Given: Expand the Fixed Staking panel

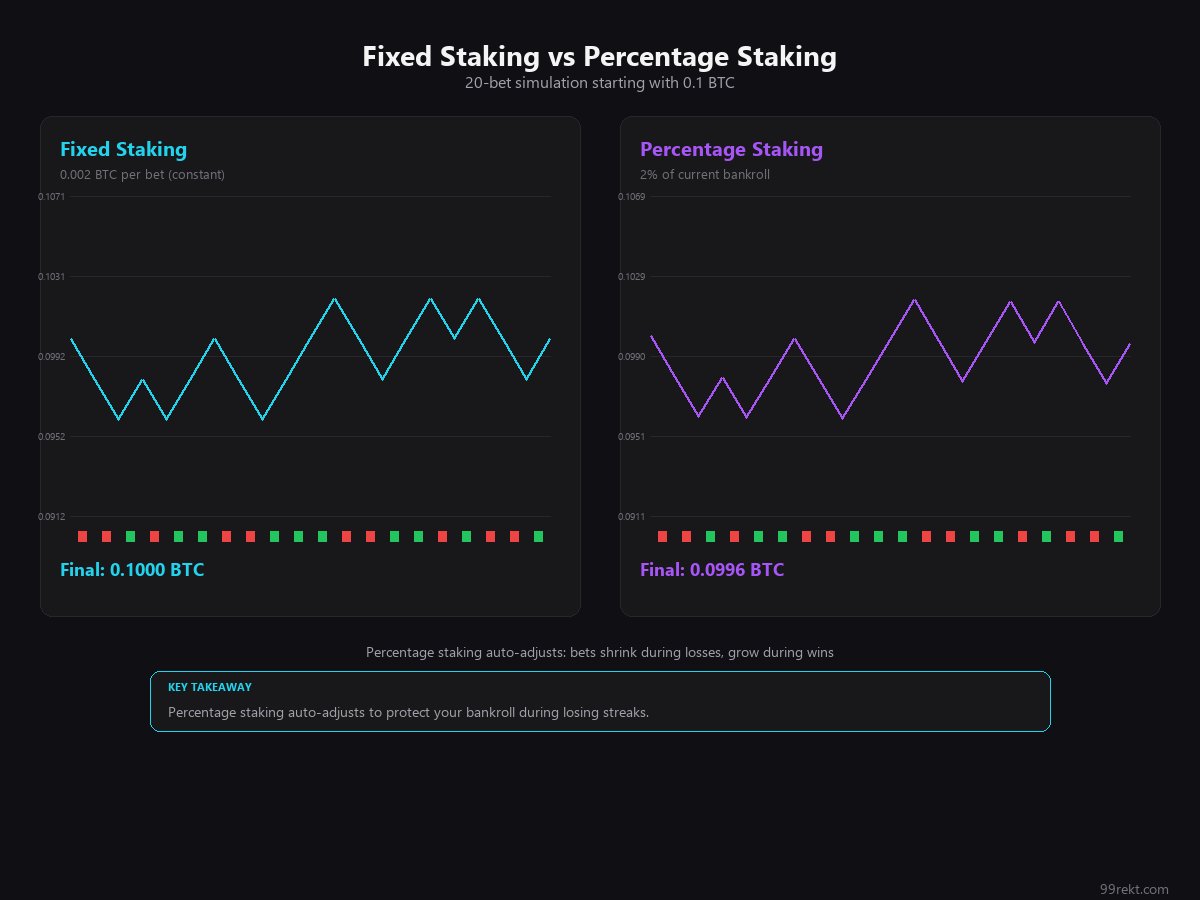Looking at the screenshot, I should [310, 366].
